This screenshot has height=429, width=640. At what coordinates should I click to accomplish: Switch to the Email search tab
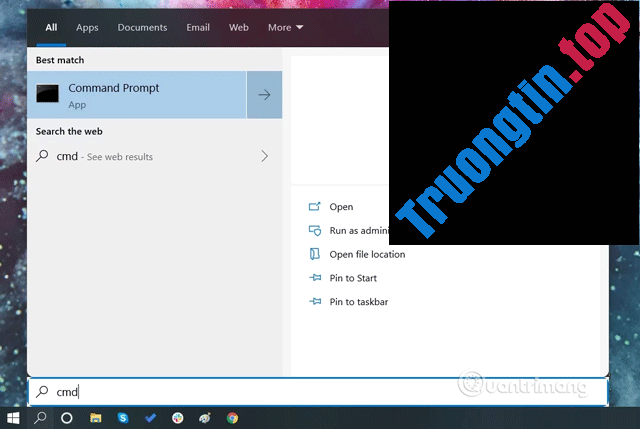coord(198,27)
